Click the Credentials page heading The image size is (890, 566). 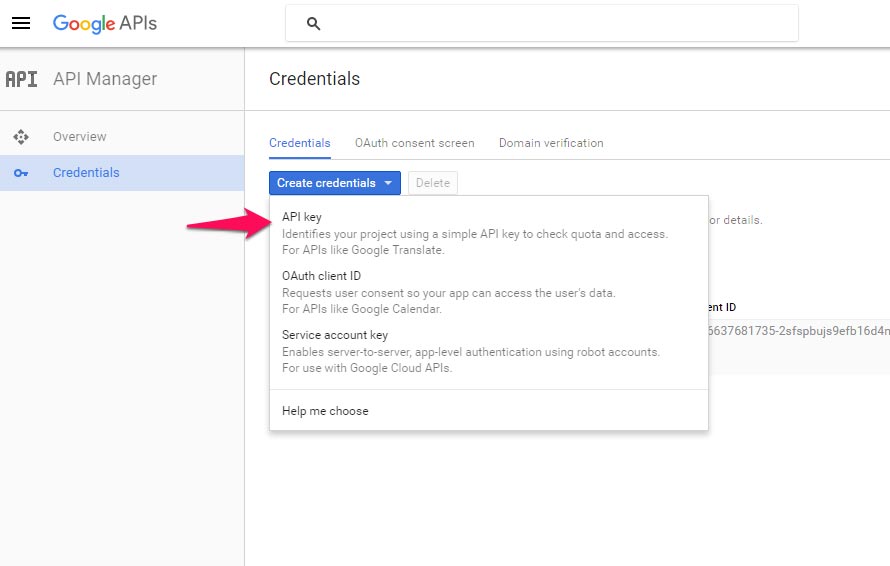pyautogui.click(x=314, y=79)
